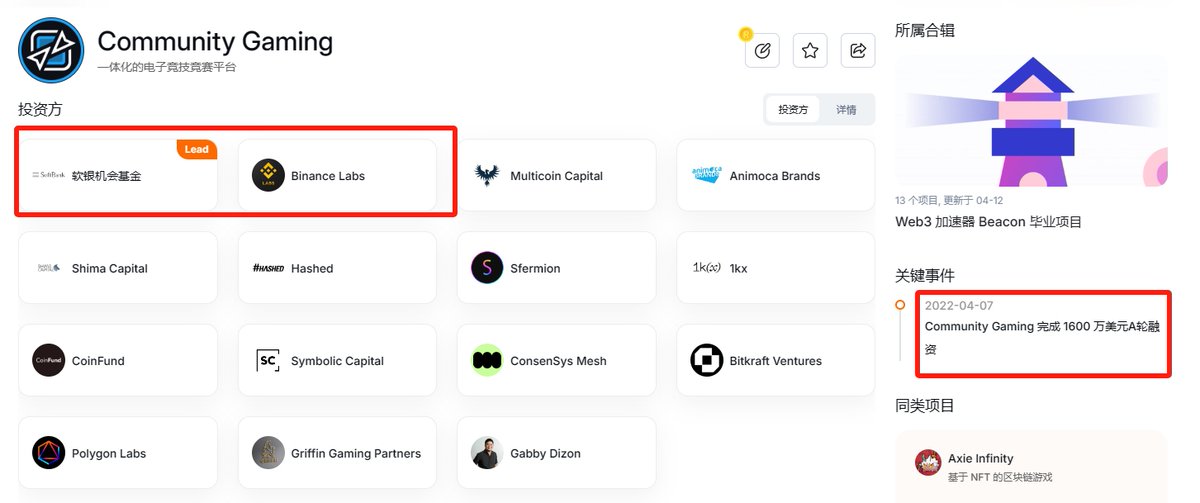Screen dimensions: 1200x503
Task: Click the Sfermion S logo icon
Action: [487, 268]
